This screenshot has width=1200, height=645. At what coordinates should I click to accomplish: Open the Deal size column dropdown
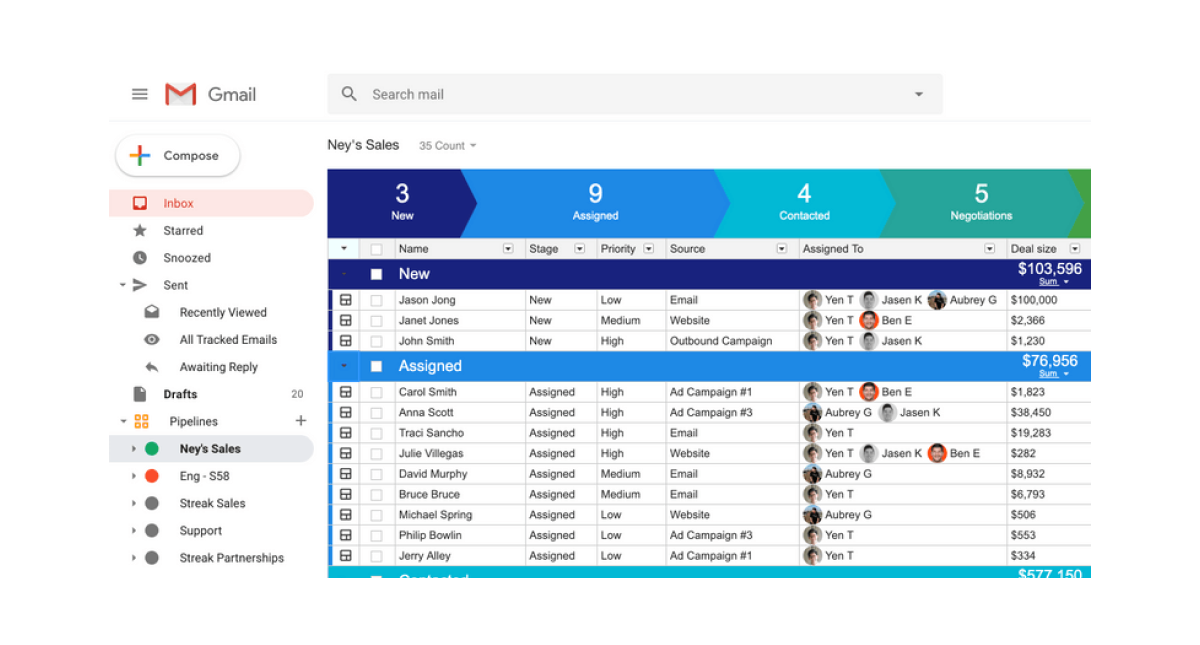pyautogui.click(x=1075, y=249)
